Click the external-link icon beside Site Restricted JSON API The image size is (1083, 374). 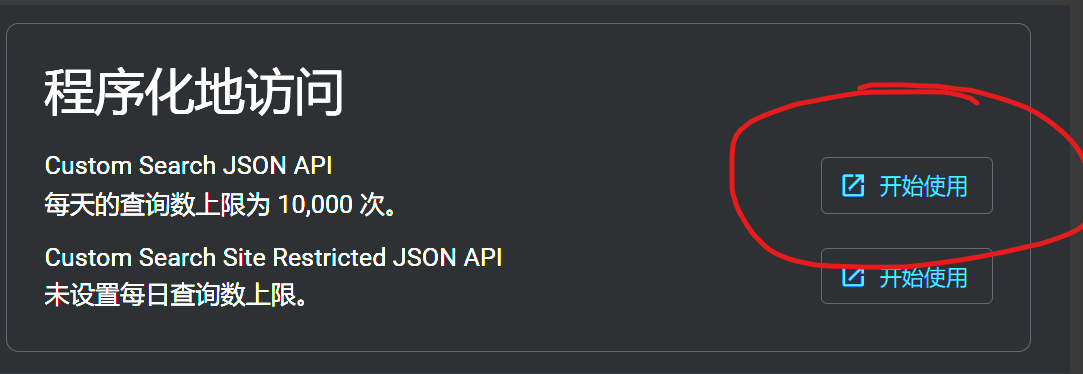853,277
